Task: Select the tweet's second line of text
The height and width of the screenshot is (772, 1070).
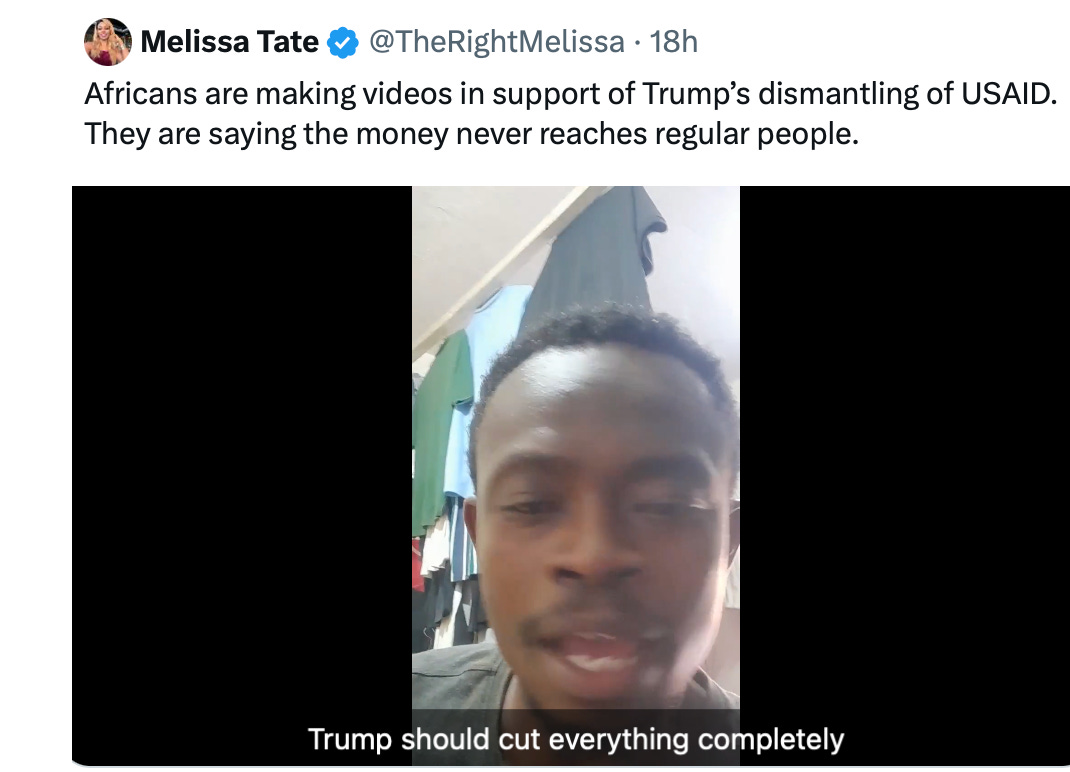Action: coord(472,134)
